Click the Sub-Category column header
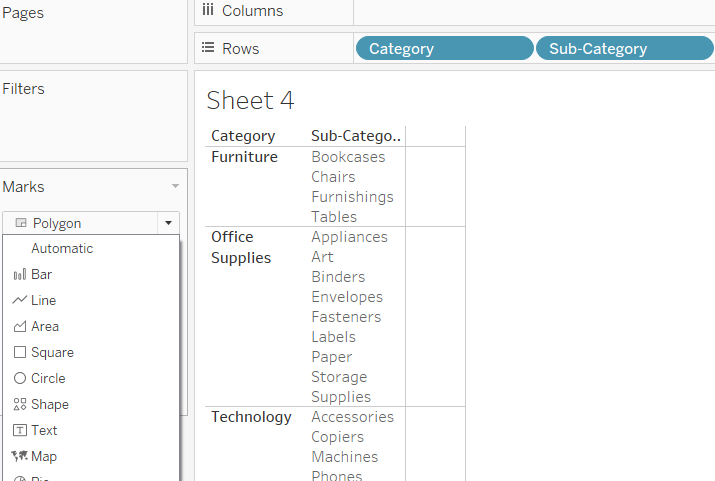The height and width of the screenshot is (481, 715). (356, 136)
